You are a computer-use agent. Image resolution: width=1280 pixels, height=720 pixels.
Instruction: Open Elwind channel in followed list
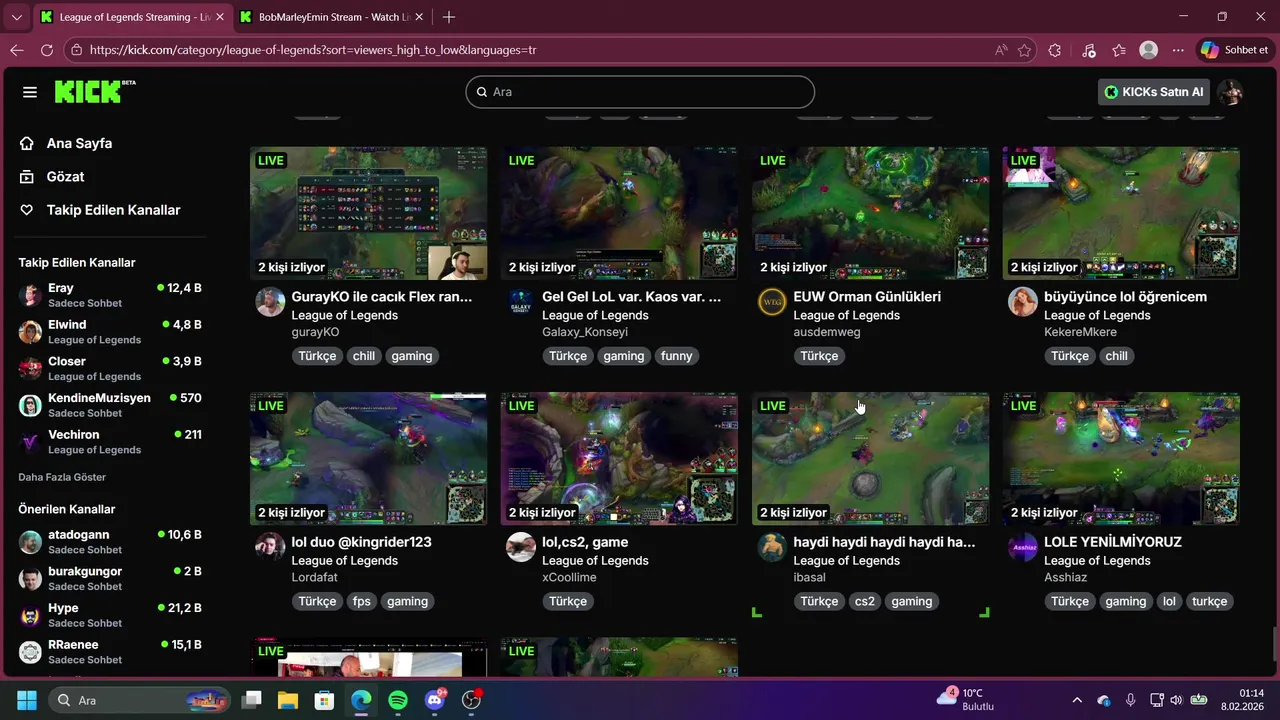point(110,332)
